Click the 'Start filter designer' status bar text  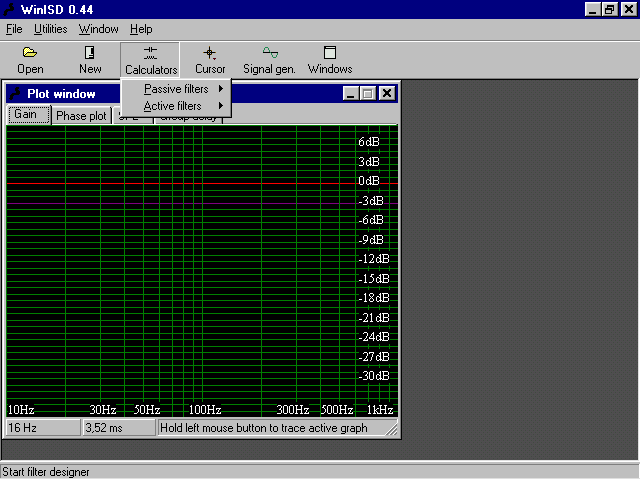tap(46, 472)
